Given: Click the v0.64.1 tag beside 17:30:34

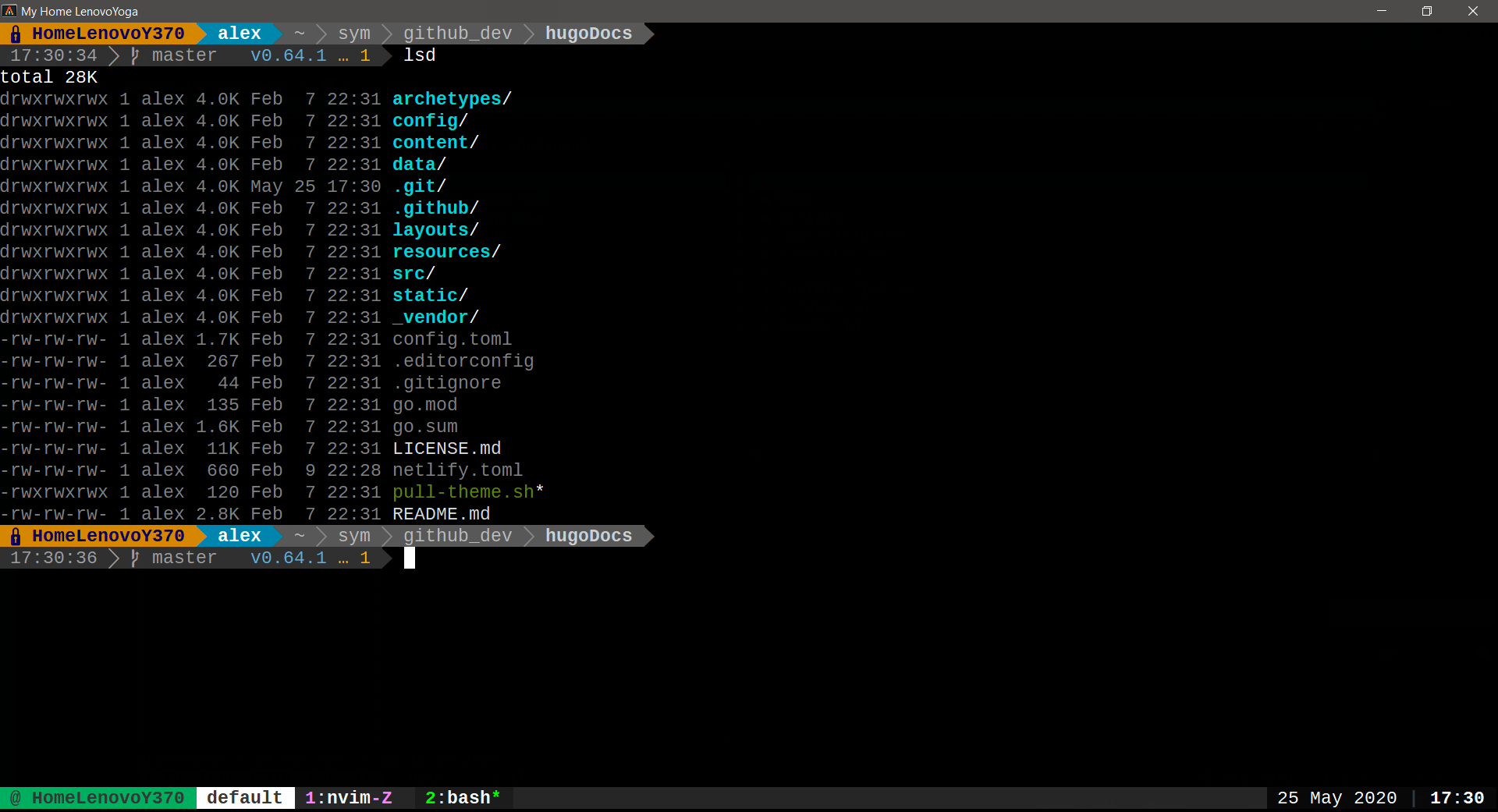Looking at the screenshot, I should pos(288,55).
